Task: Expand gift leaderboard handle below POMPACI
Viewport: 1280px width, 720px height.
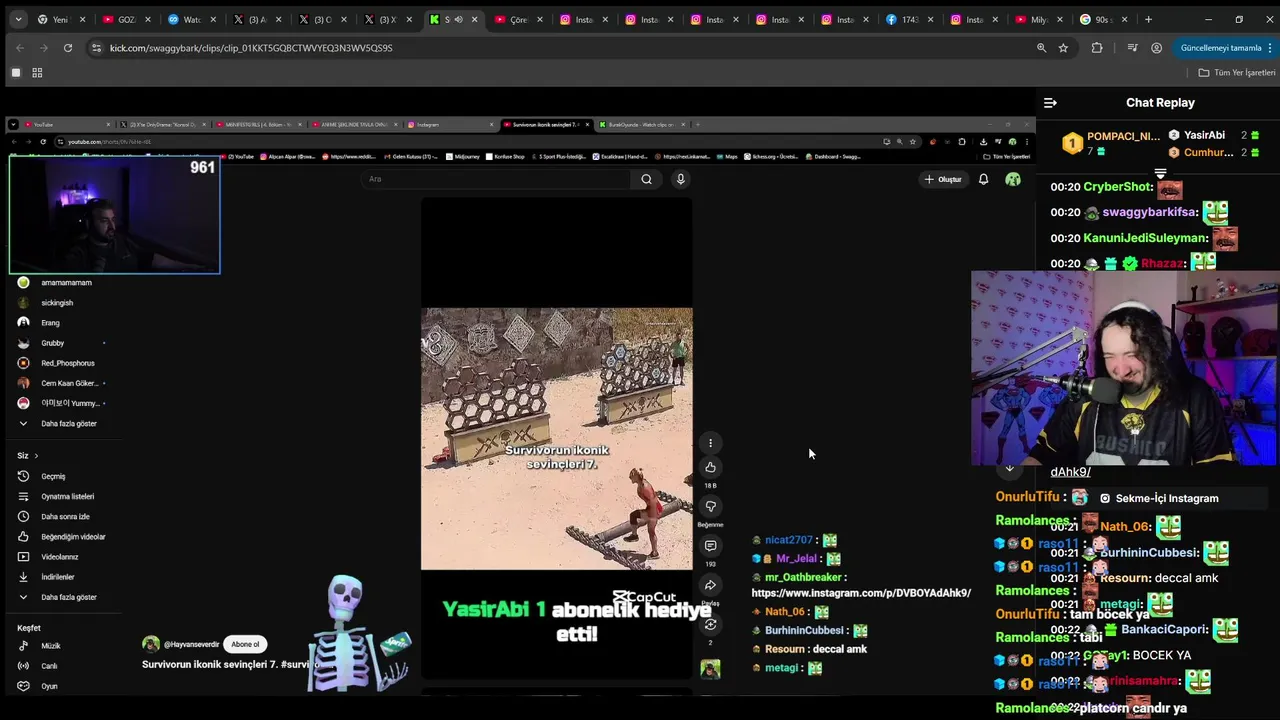Action: pos(1160,172)
